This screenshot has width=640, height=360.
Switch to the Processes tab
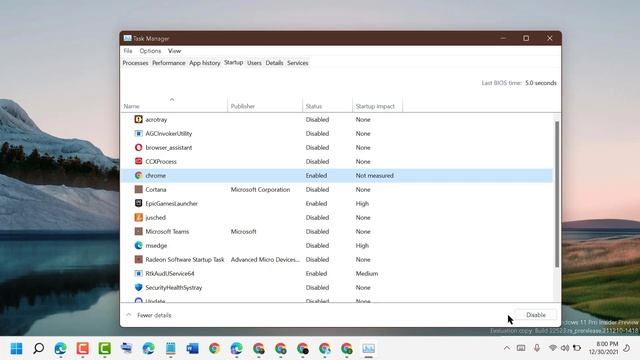pyautogui.click(x=135, y=63)
